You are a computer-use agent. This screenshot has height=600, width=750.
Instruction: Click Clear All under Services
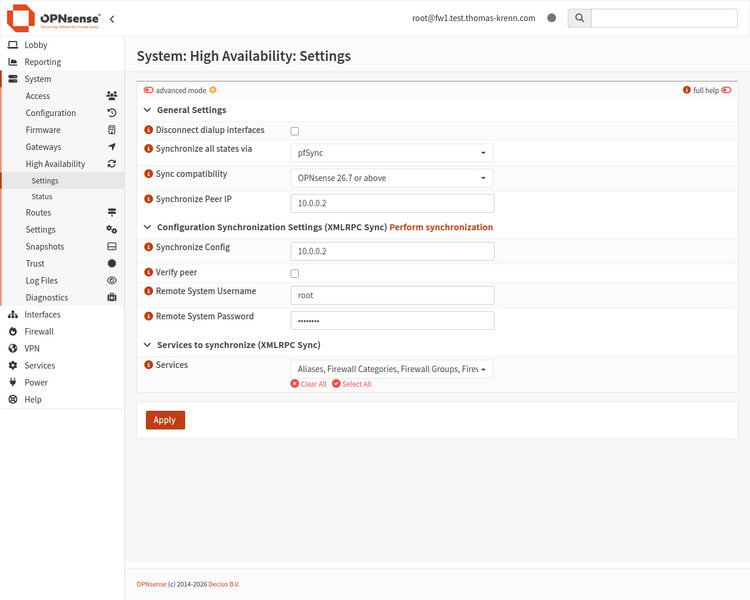click(309, 384)
